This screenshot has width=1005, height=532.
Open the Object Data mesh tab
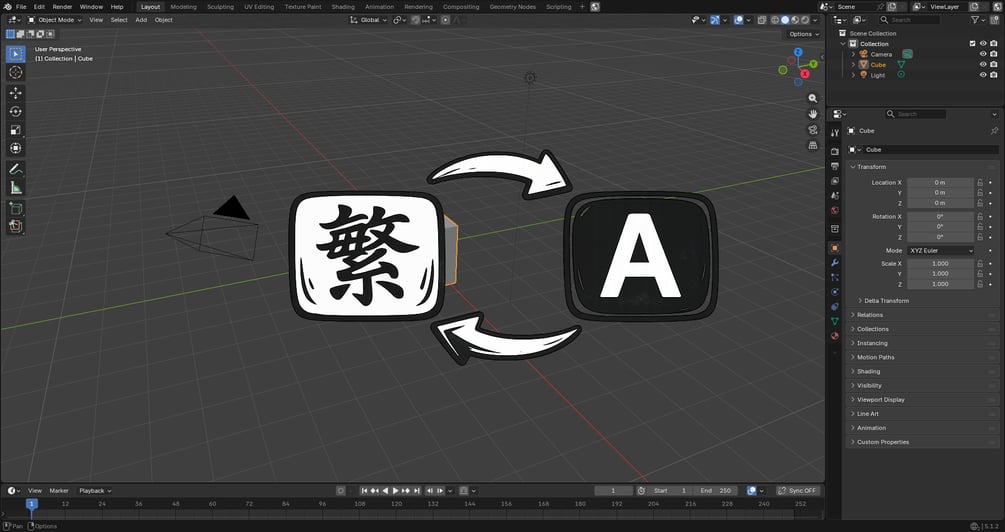[835, 321]
